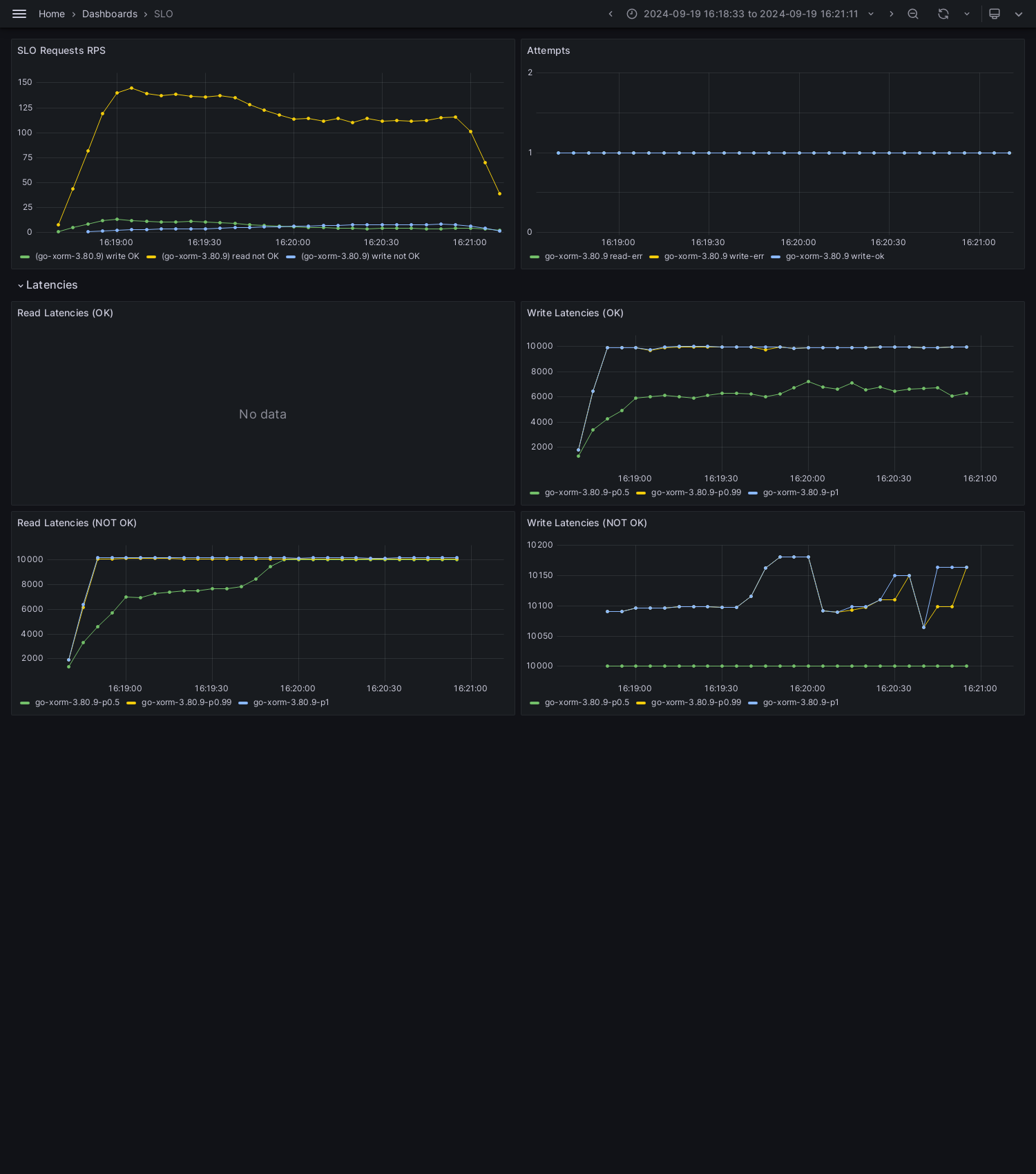Toggle p1 series in Write Latencies (NOT OK)
The width and height of the screenshot is (1036, 1174).
(801, 702)
